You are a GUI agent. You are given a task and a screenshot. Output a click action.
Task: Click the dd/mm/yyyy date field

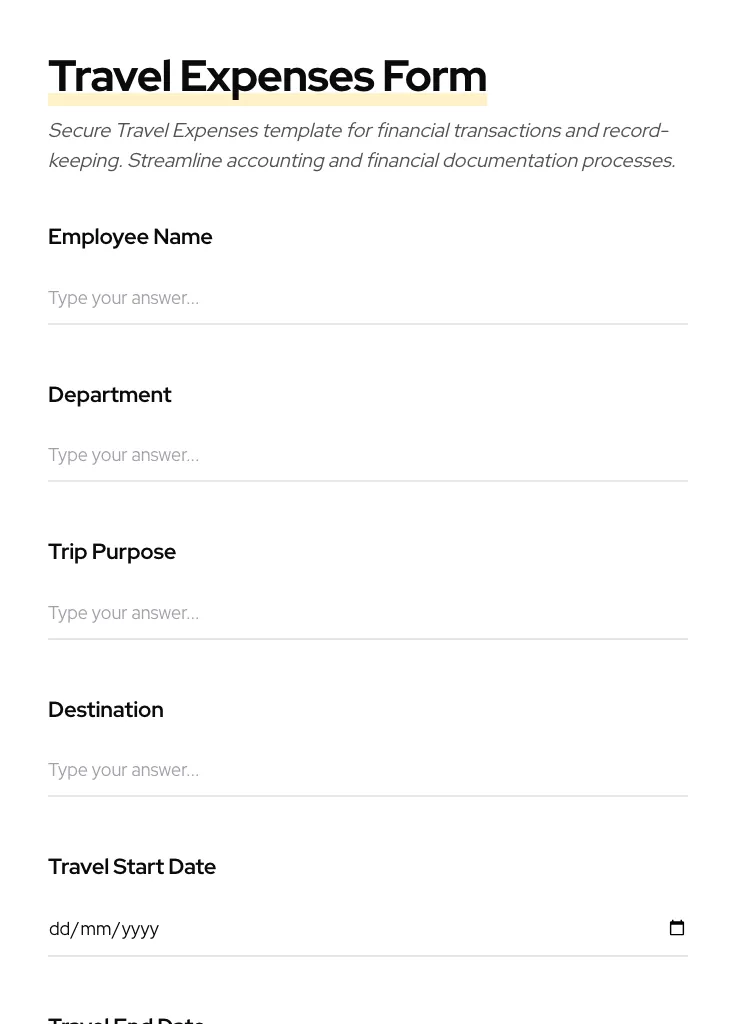(x=300, y=928)
